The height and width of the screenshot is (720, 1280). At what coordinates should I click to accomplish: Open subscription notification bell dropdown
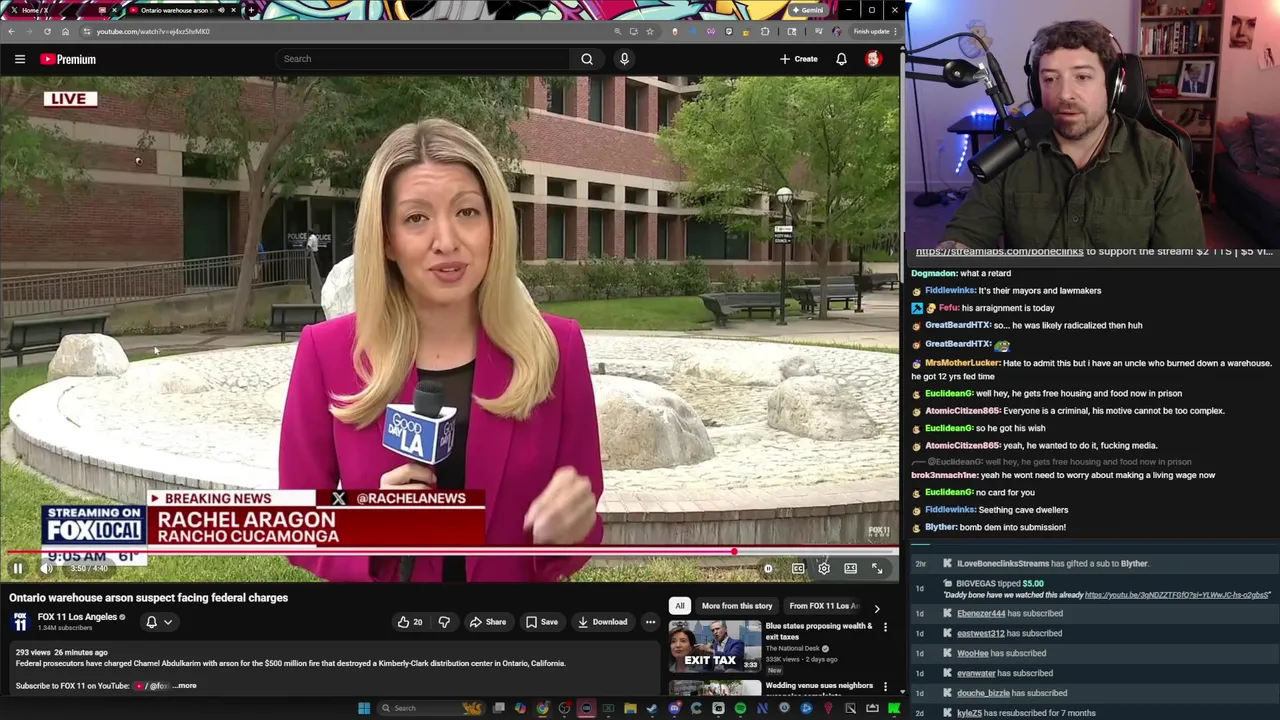pyautogui.click(x=159, y=622)
